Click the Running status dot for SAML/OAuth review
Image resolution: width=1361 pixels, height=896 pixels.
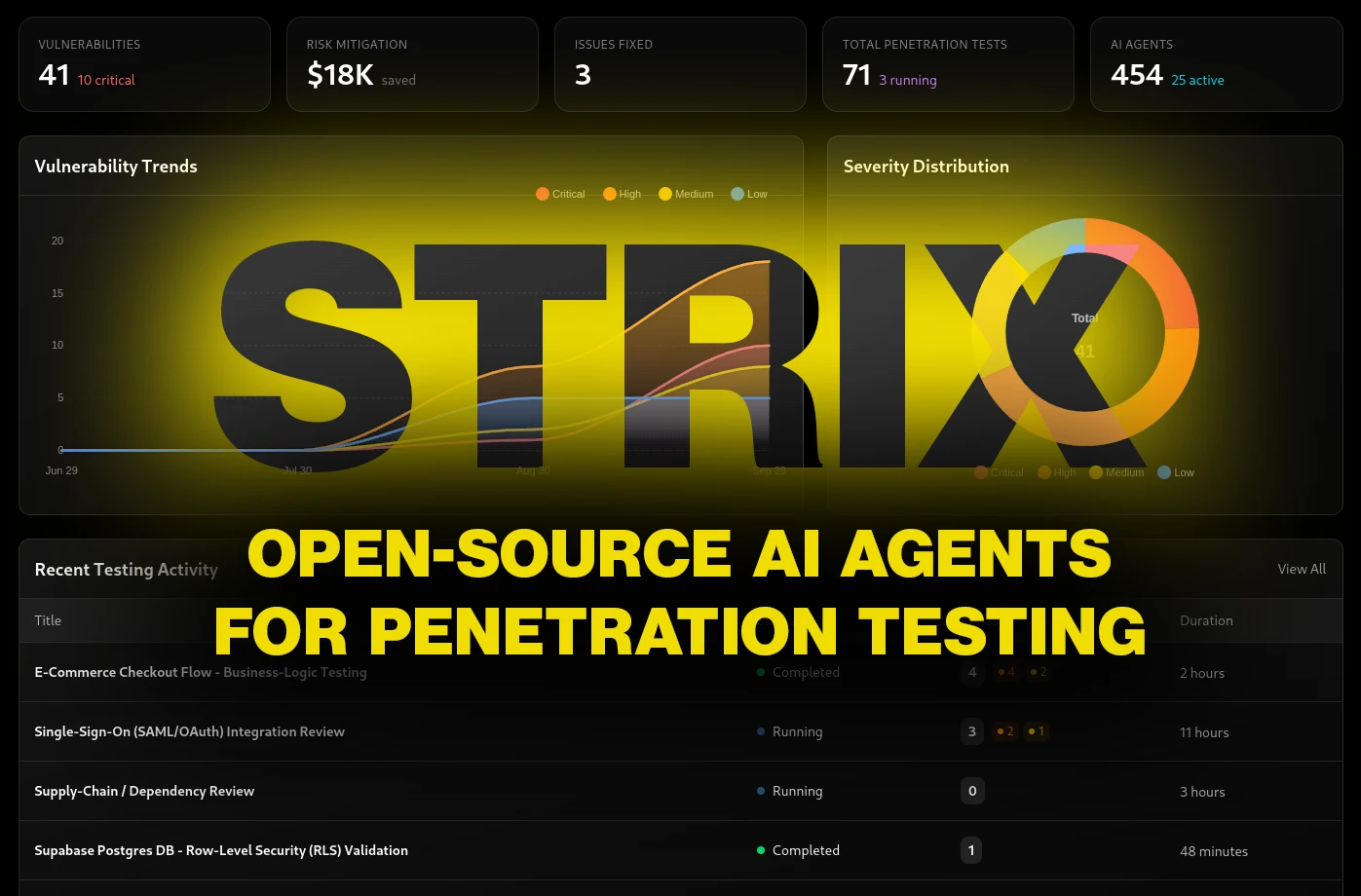761,731
